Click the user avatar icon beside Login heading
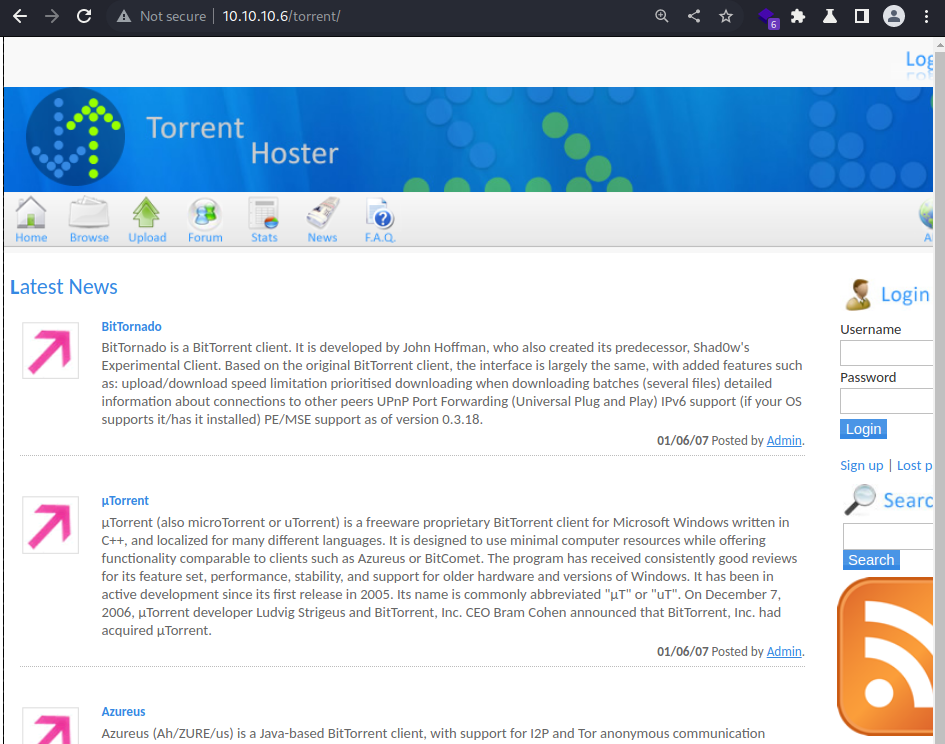The image size is (945, 744). pyautogui.click(x=858, y=295)
